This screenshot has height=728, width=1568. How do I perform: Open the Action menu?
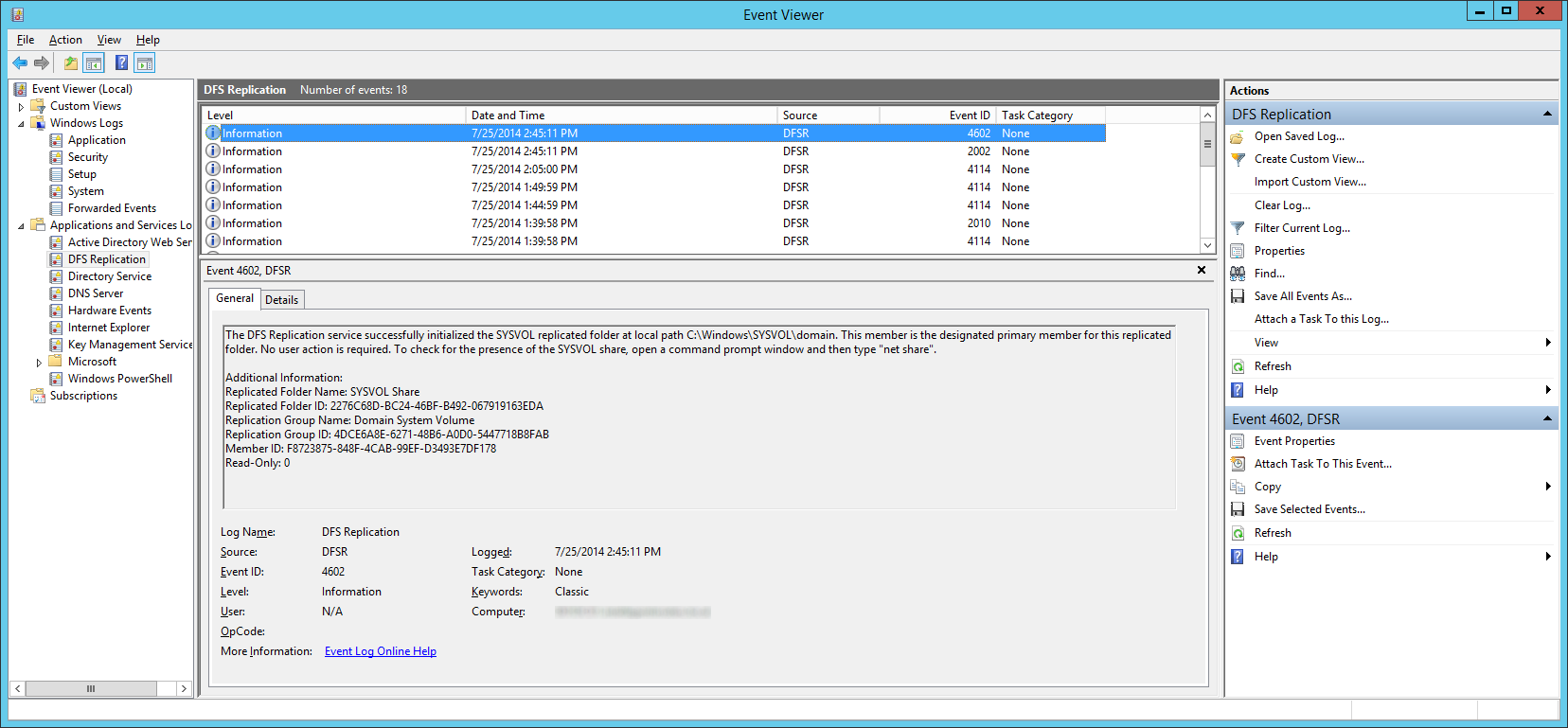click(65, 40)
